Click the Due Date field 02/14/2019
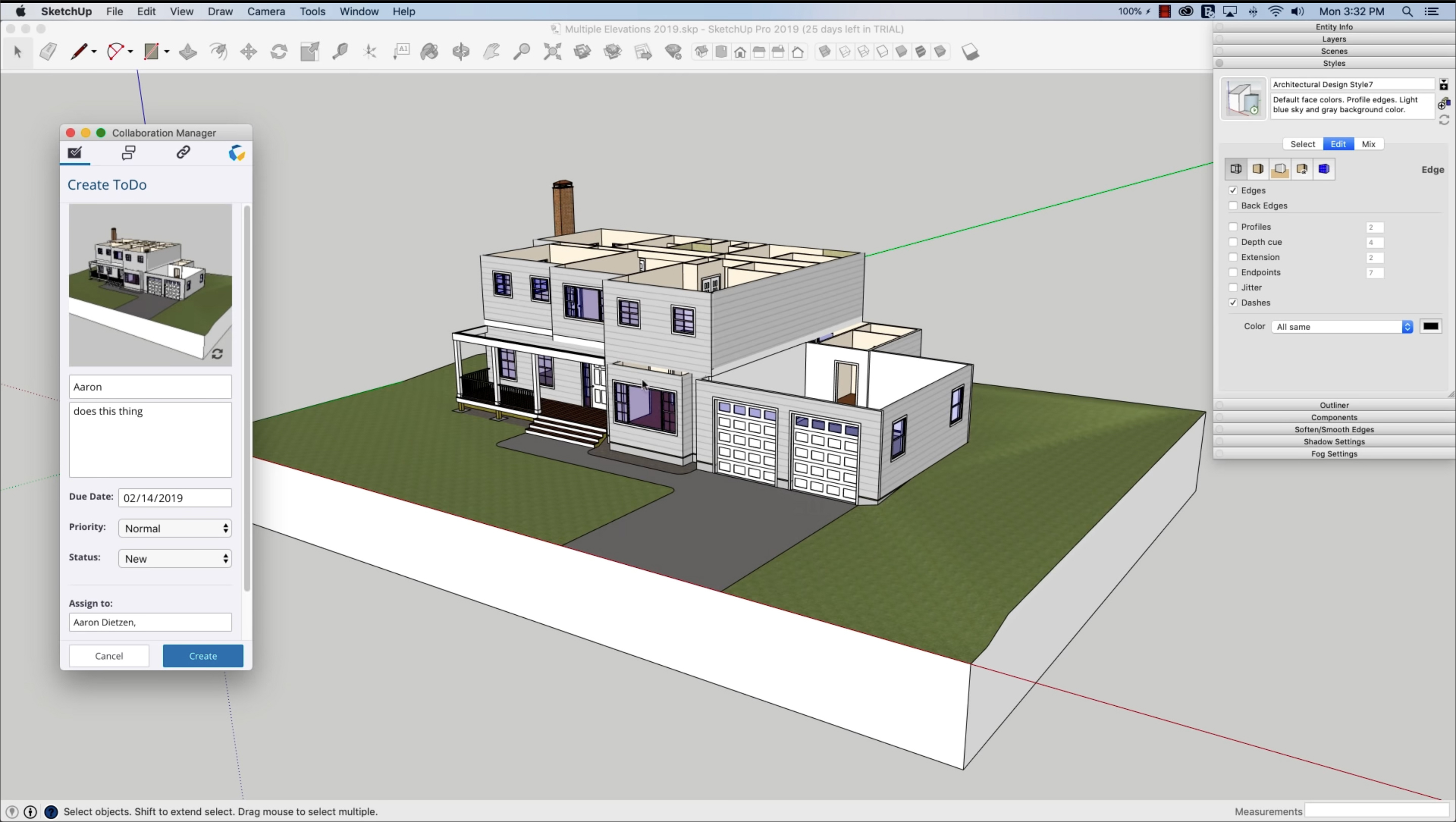 pyautogui.click(x=175, y=497)
